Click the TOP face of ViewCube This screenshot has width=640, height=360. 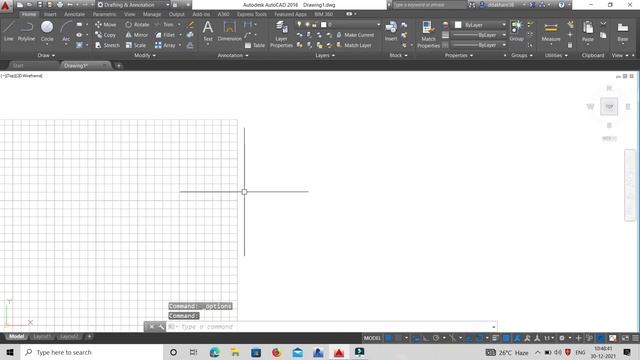pos(609,107)
